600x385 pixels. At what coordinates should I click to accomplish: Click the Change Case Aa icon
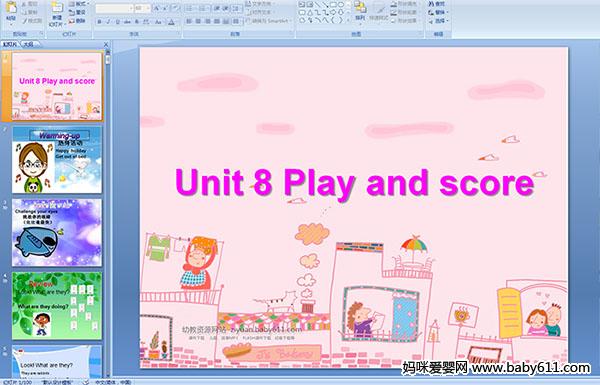point(158,22)
